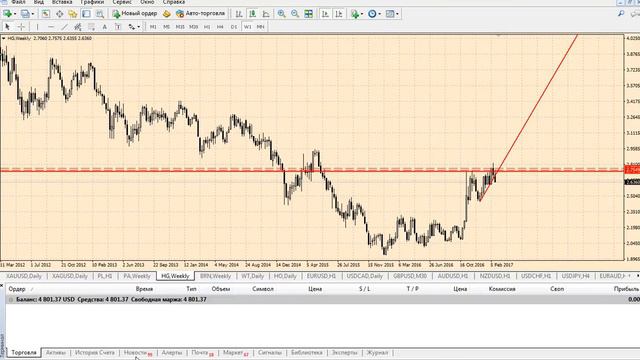Viewport: 640px width, 360px height.
Task: Open the Справка menu
Action: click(x=173, y=2)
